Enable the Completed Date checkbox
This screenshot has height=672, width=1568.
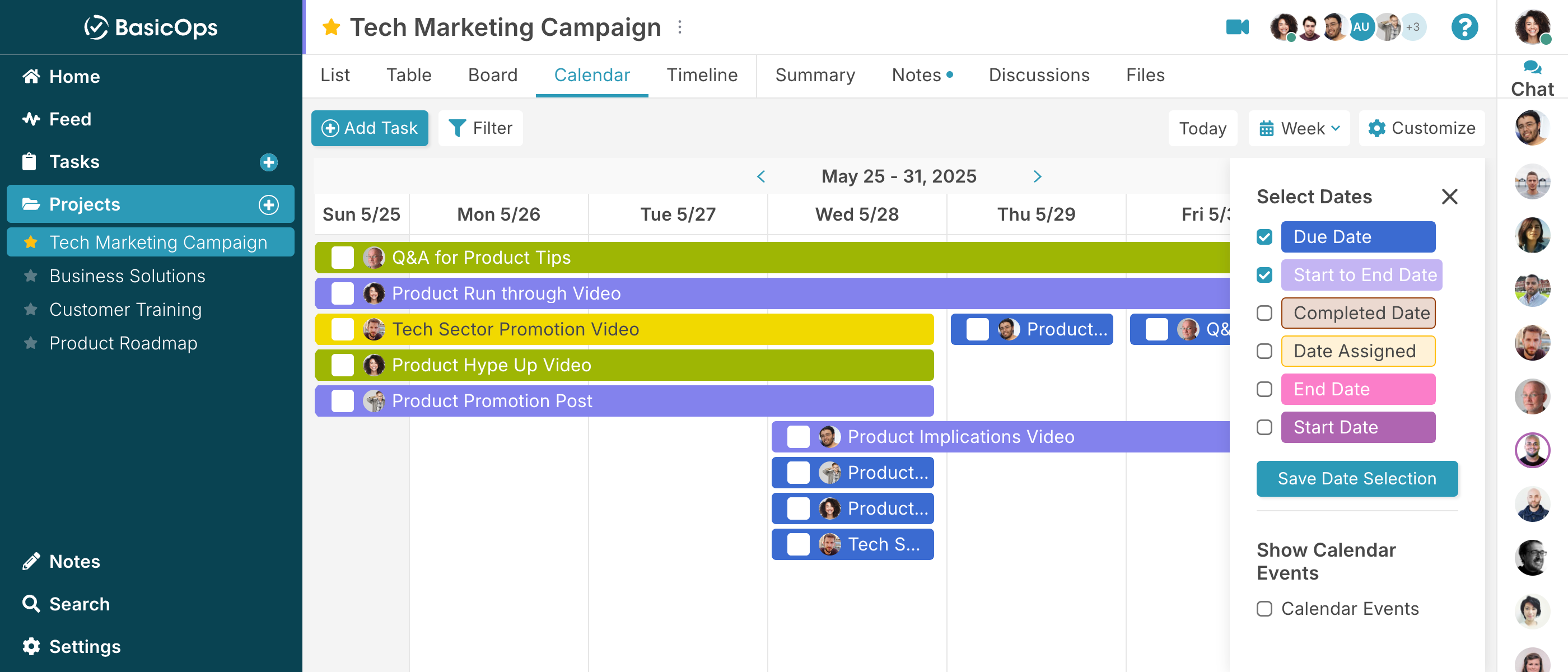click(x=1264, y=313)
